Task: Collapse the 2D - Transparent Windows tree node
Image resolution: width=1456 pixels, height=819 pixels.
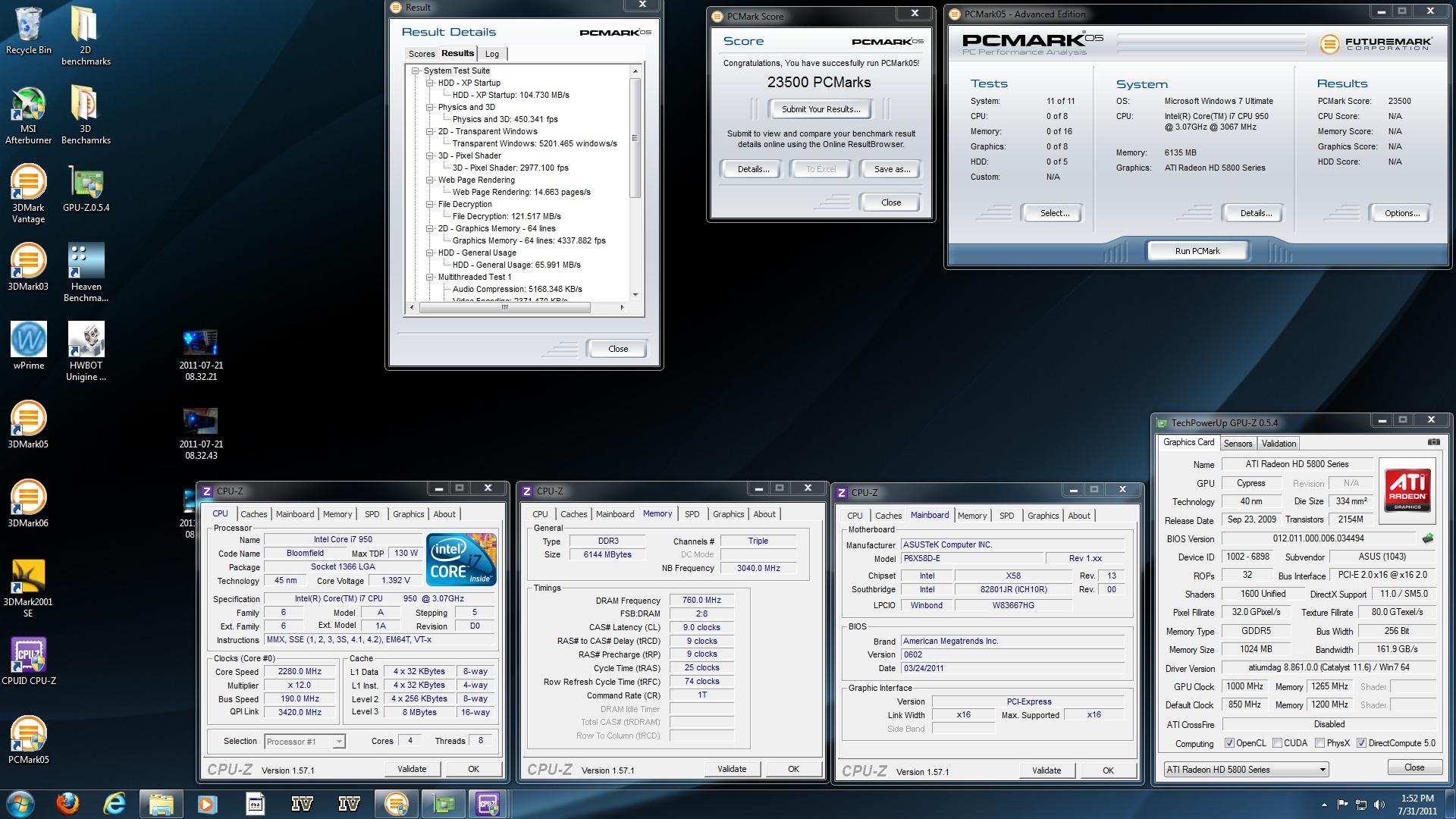Action: [430, 131]
